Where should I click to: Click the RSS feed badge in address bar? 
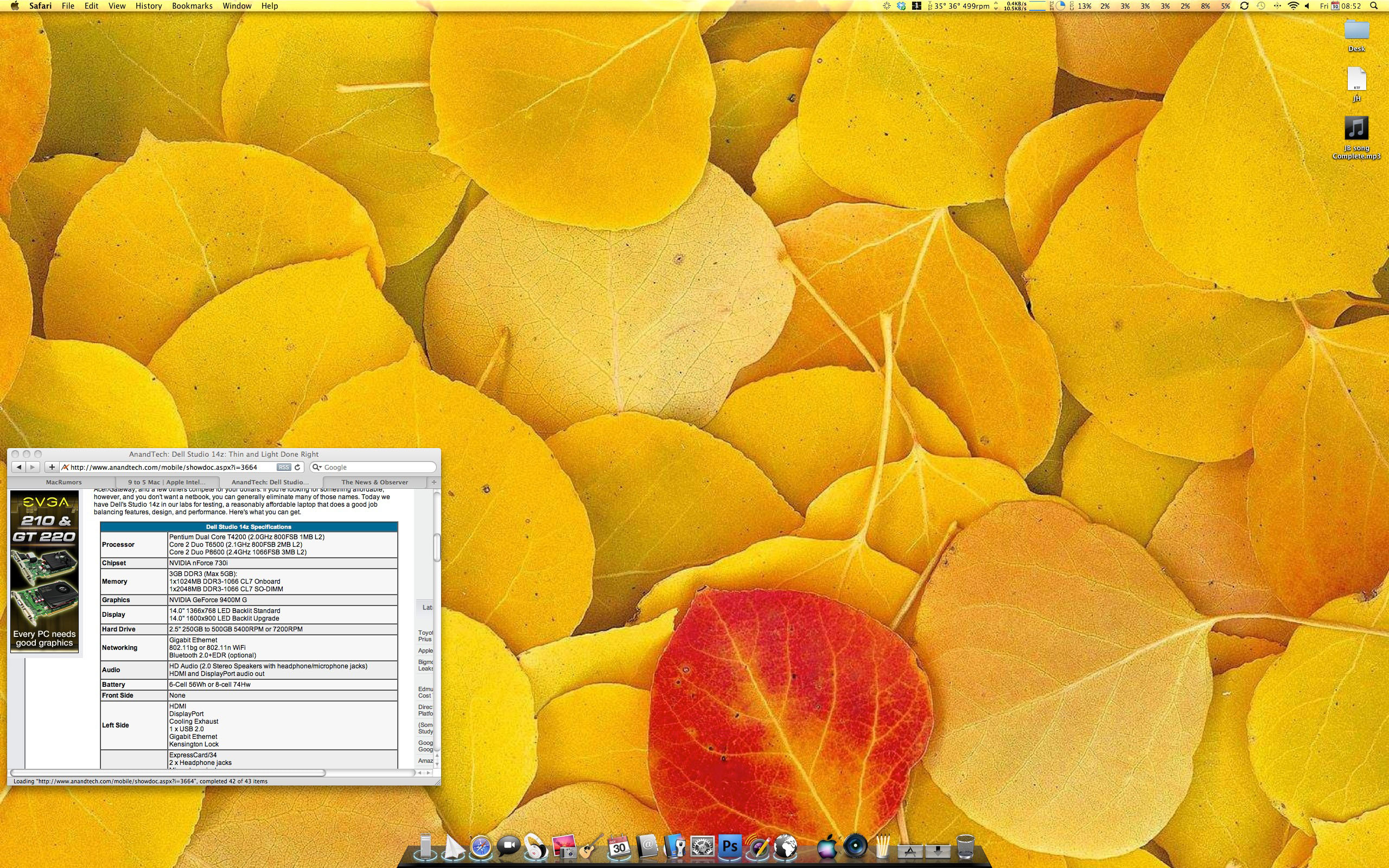click(x=284, y=467)
